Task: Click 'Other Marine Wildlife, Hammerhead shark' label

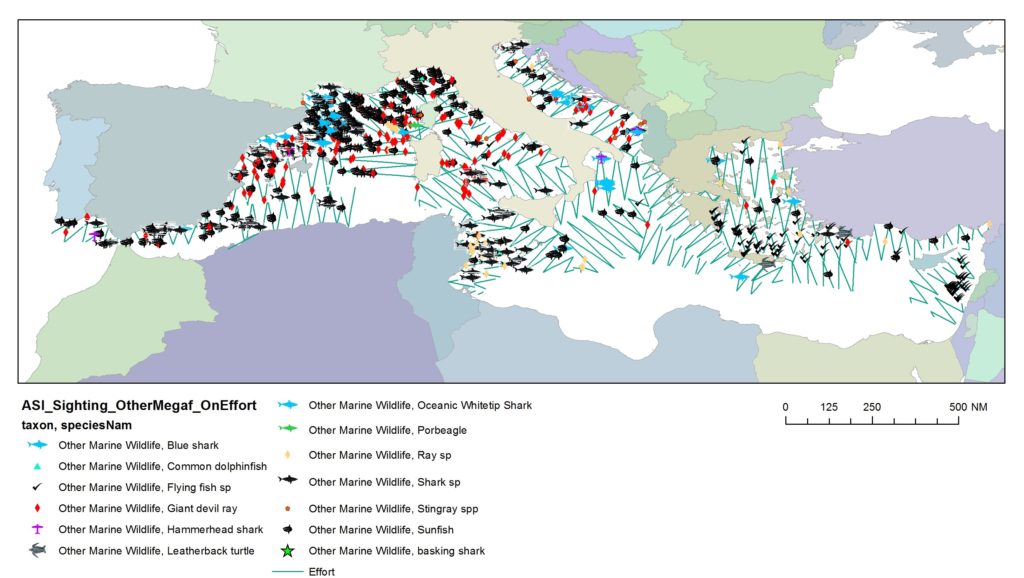Action: (x=161, y=529)
